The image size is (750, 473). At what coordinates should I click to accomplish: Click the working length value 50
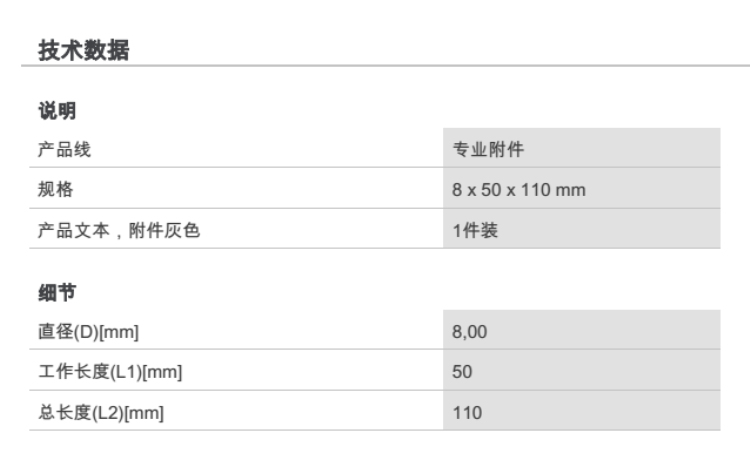462,372
